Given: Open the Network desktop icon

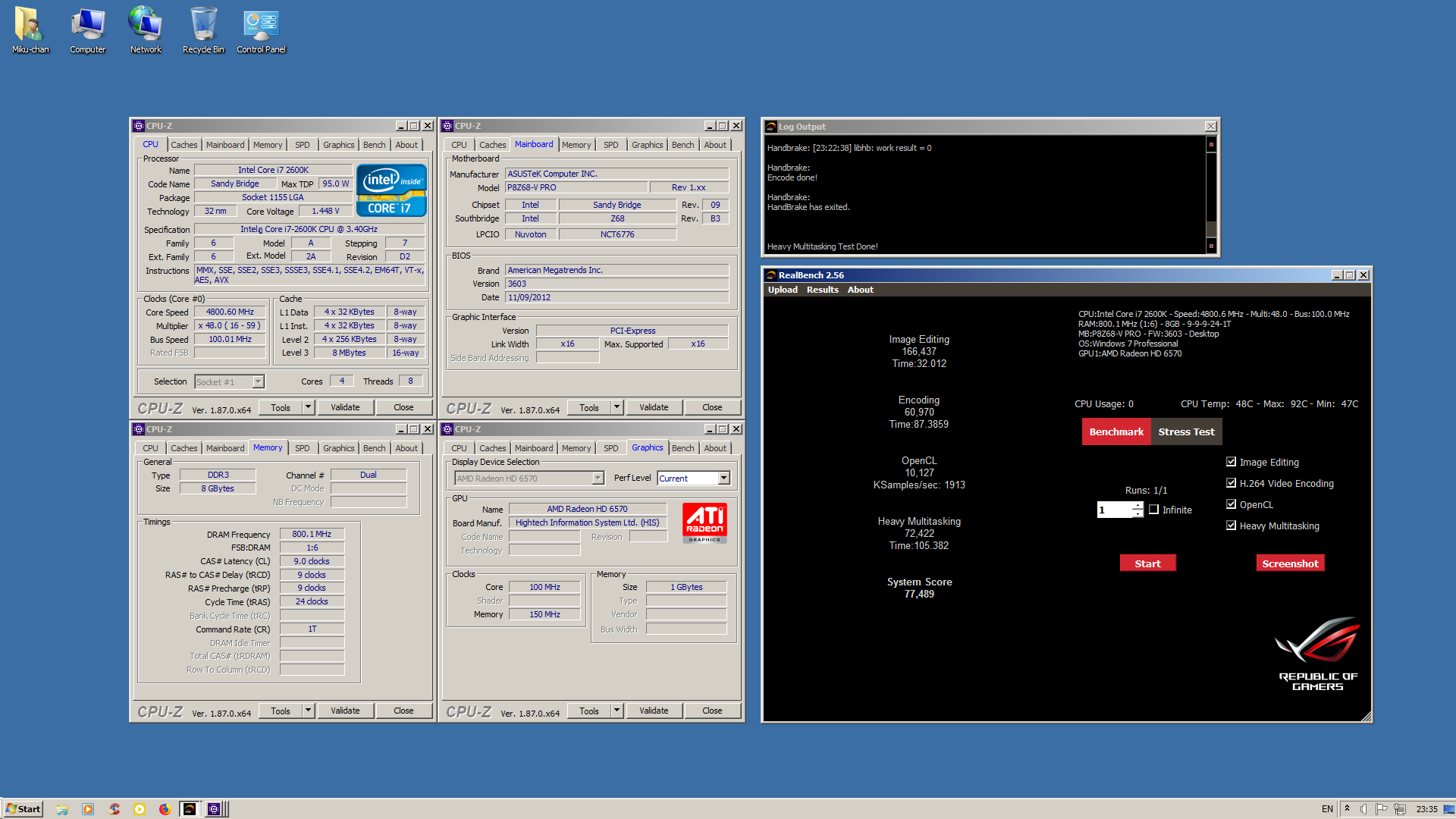Looking at the screenshot, I should 146,30.
